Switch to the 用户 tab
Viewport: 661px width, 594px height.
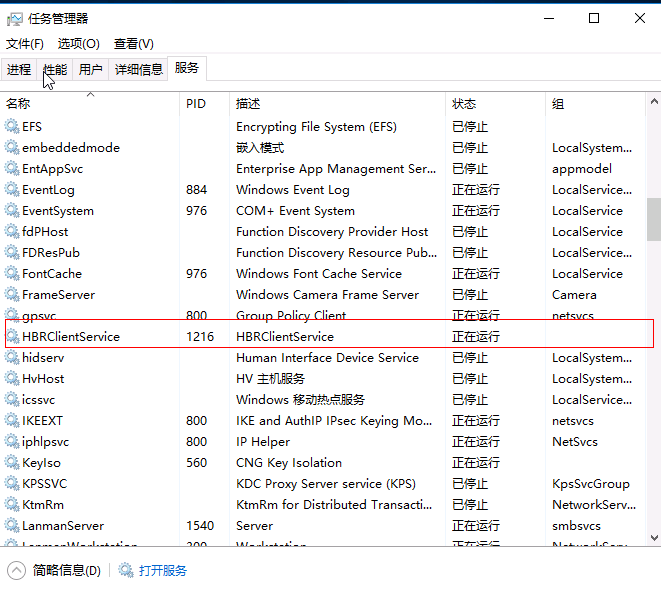coord(91,69)
